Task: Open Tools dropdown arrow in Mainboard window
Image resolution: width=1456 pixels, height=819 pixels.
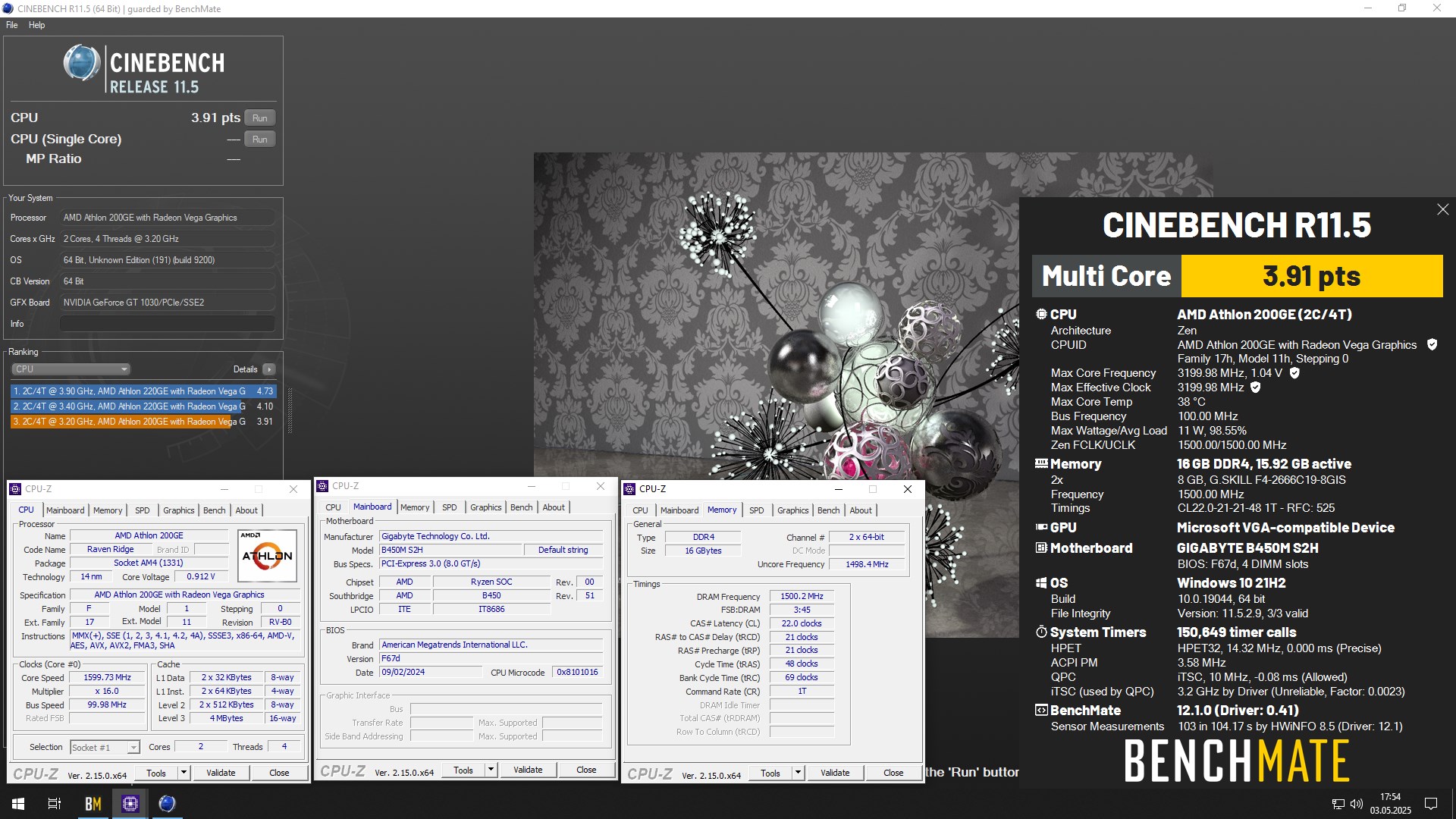Action: 491,770
